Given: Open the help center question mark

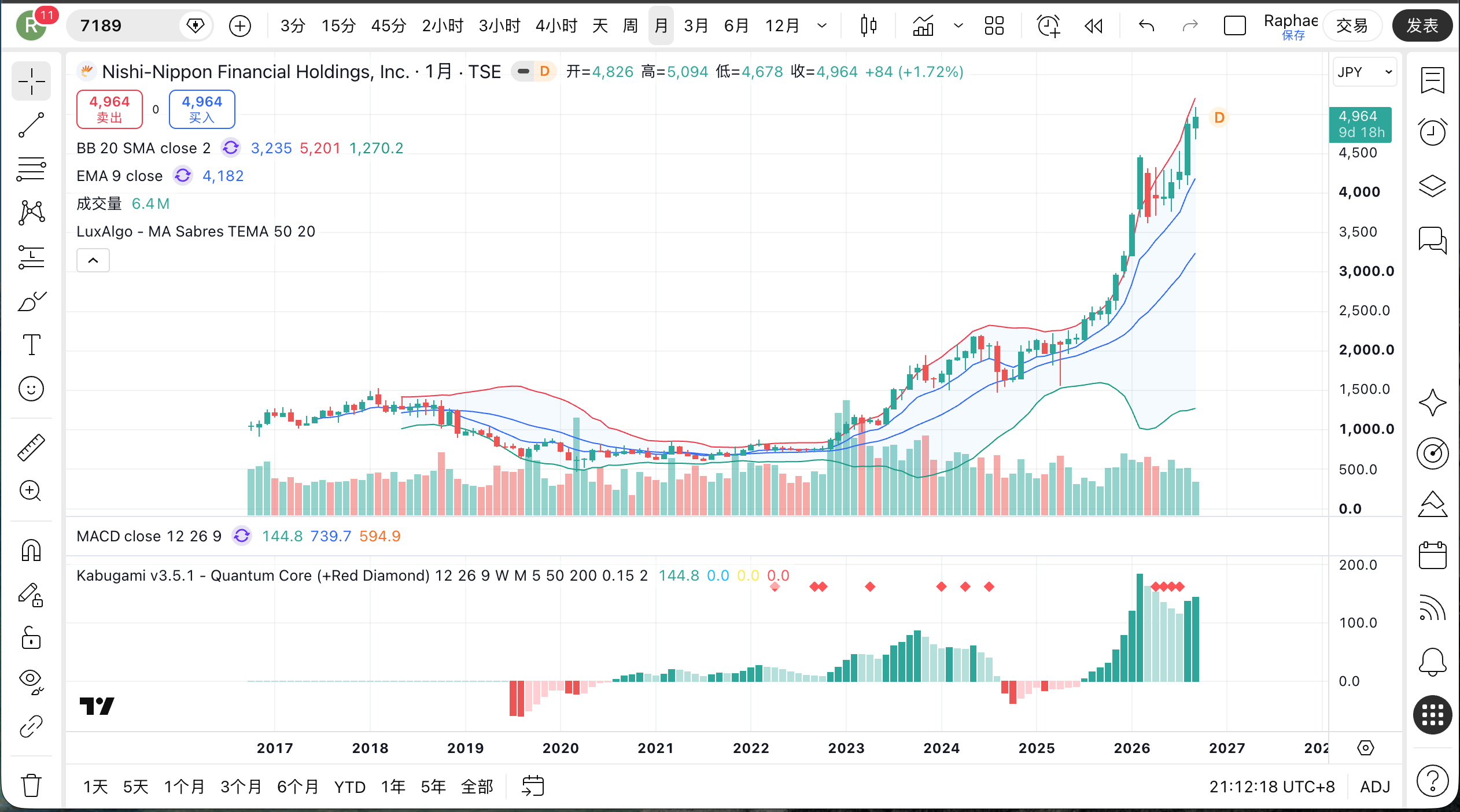Looking at the screenshot, I should point(1432,781).
